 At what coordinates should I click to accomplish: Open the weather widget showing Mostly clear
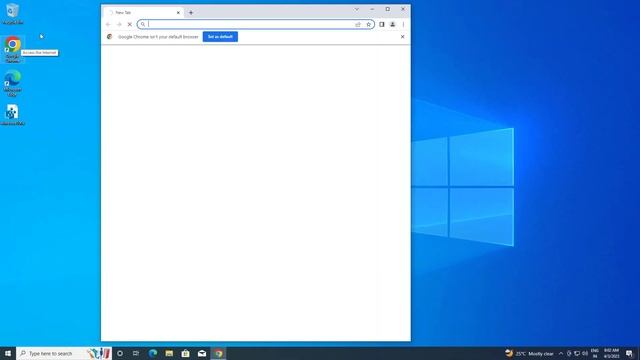[x=529, y=353]
